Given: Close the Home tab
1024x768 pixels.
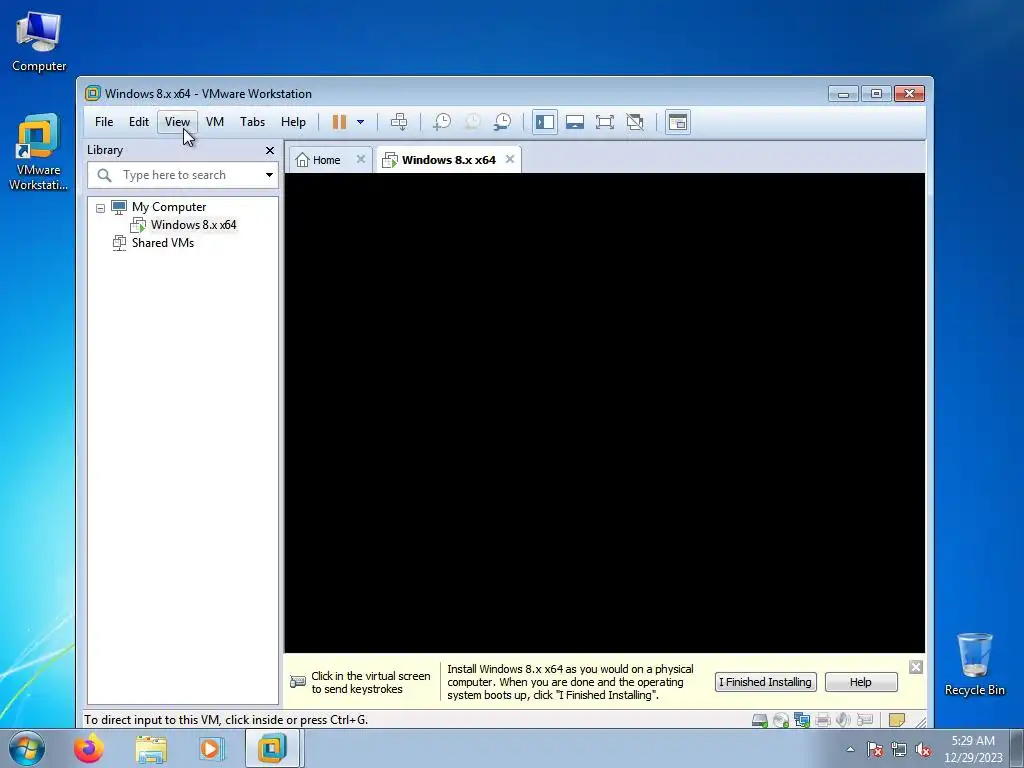Looking at the screenshot, I should 360,159.
